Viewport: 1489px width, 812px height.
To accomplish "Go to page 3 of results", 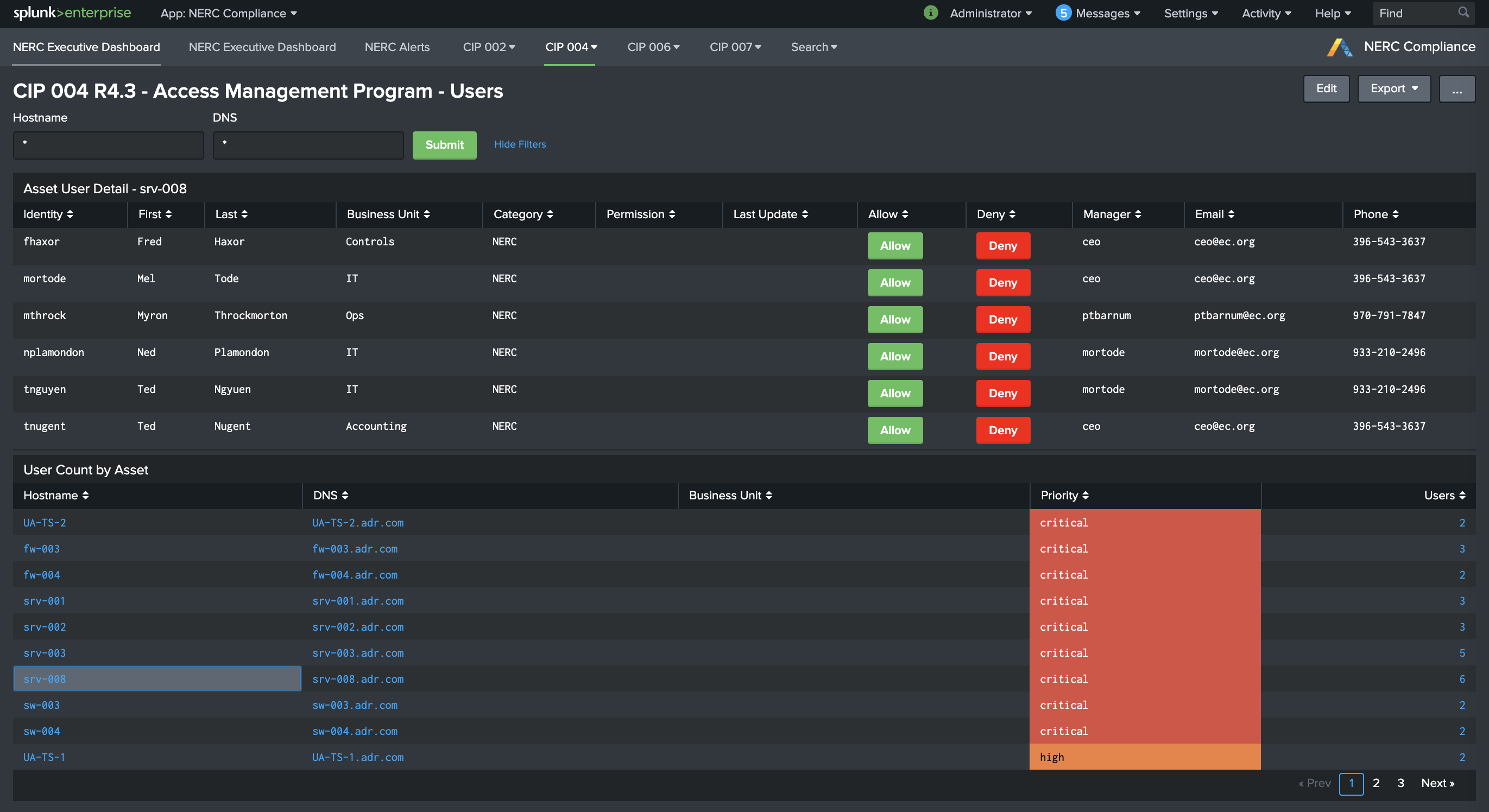I will (1400, 783).
